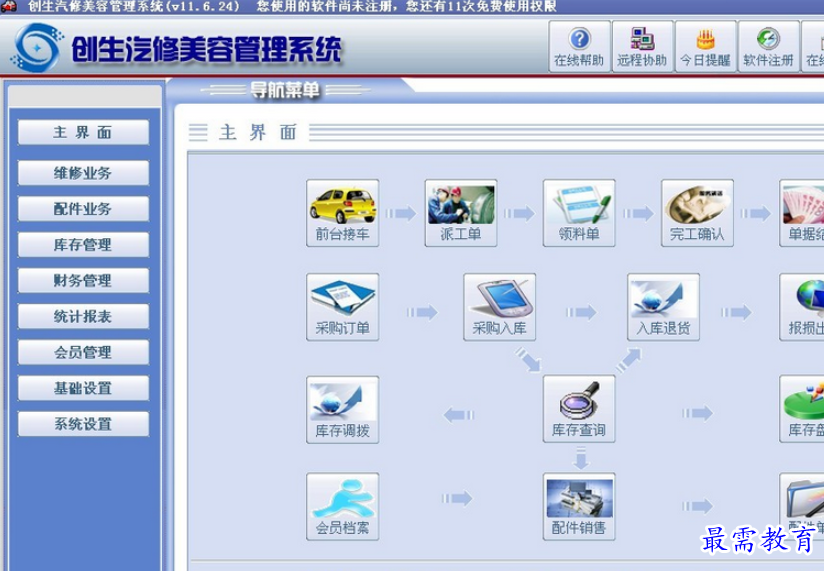Open the 完工确认 icon

click(697, 213)
